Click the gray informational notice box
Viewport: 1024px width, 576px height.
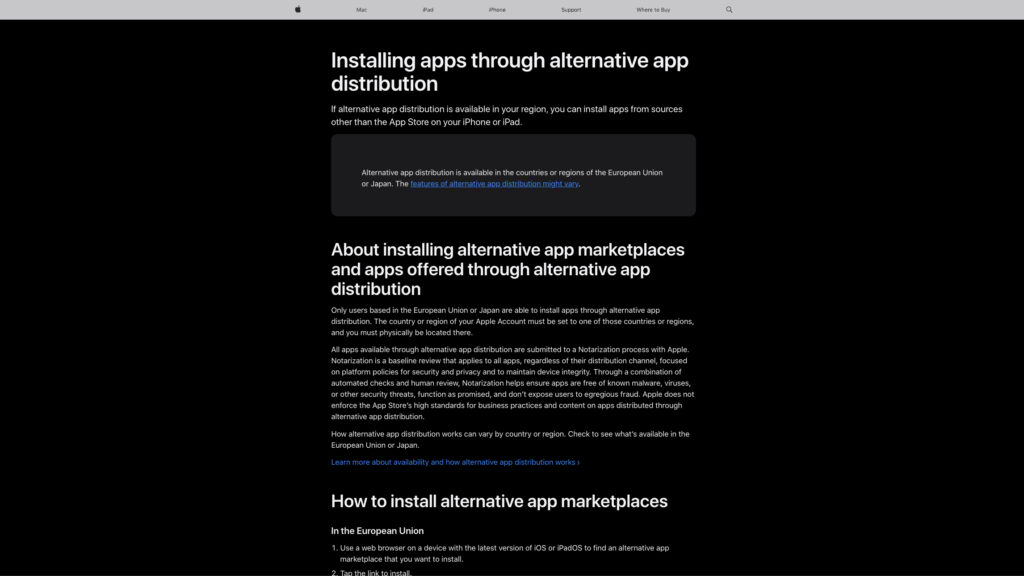click(513, 175)
